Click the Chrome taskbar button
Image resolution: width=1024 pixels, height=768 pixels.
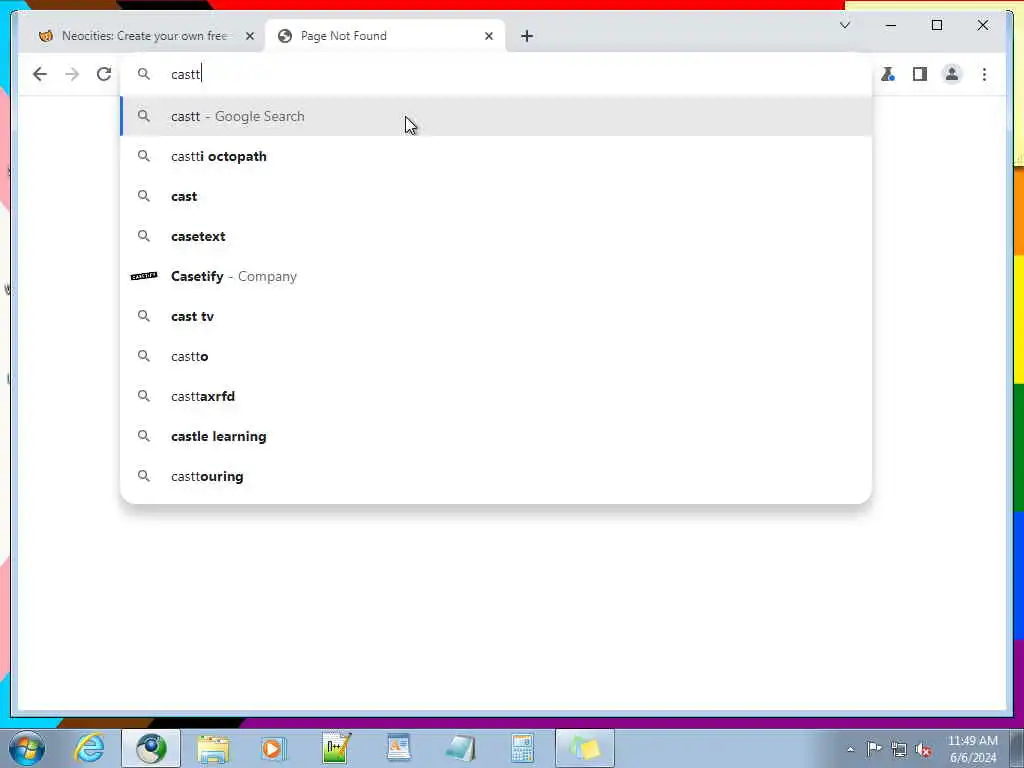(151, 748)
